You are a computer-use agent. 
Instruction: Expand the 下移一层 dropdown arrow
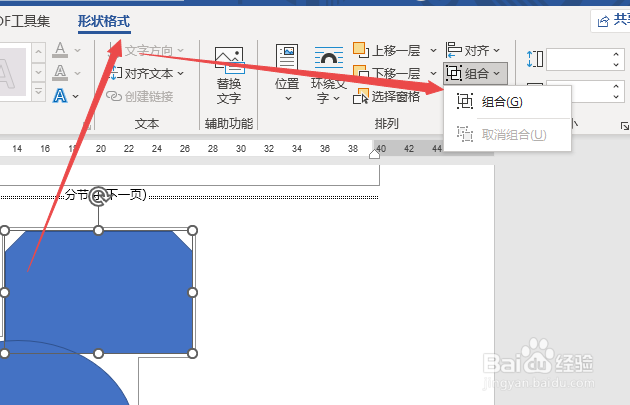433,73
